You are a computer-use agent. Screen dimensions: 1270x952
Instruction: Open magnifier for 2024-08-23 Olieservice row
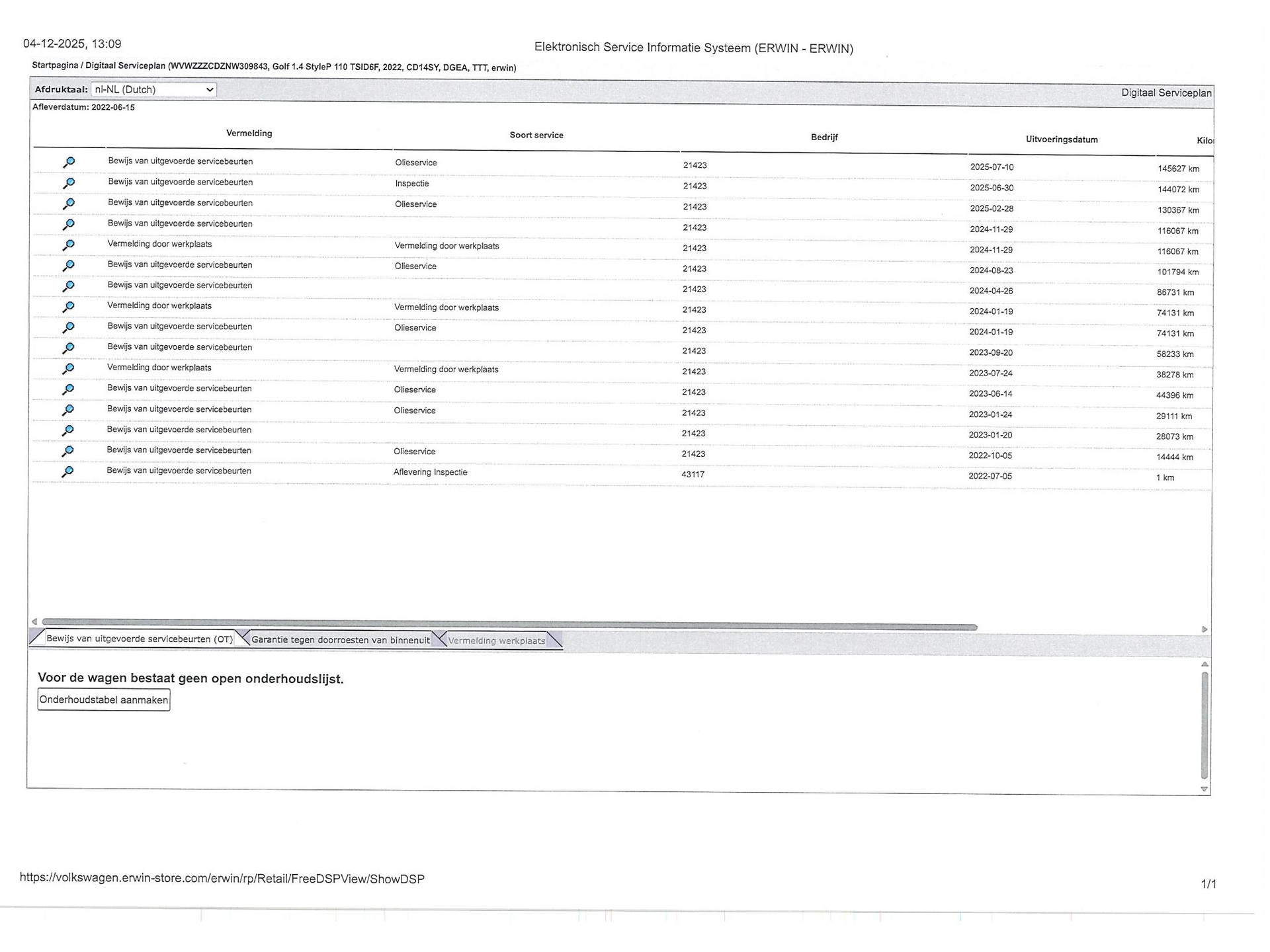[x=68, y=266]
